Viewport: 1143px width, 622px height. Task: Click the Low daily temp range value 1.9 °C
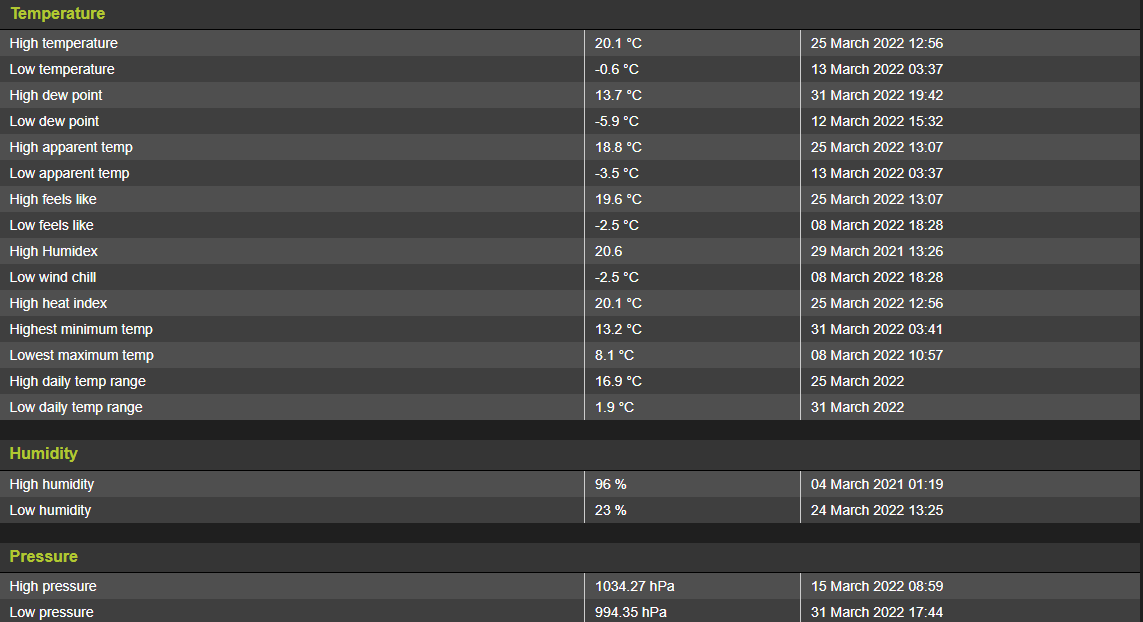pyautogui.click(x=614, y=407)
